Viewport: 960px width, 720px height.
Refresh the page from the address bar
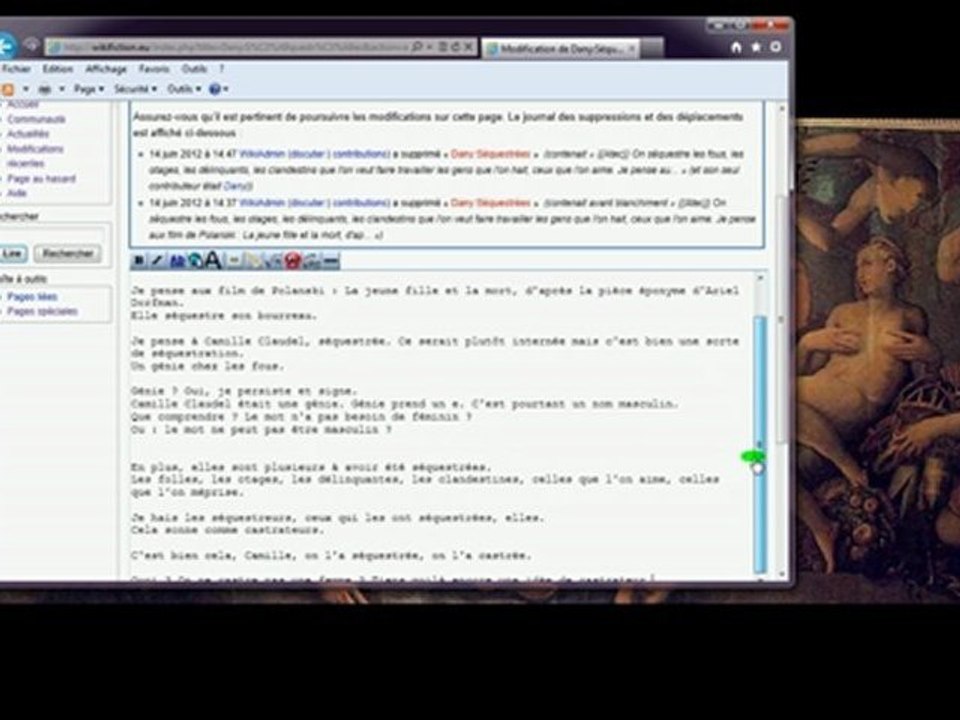click(x=456, y=47)
